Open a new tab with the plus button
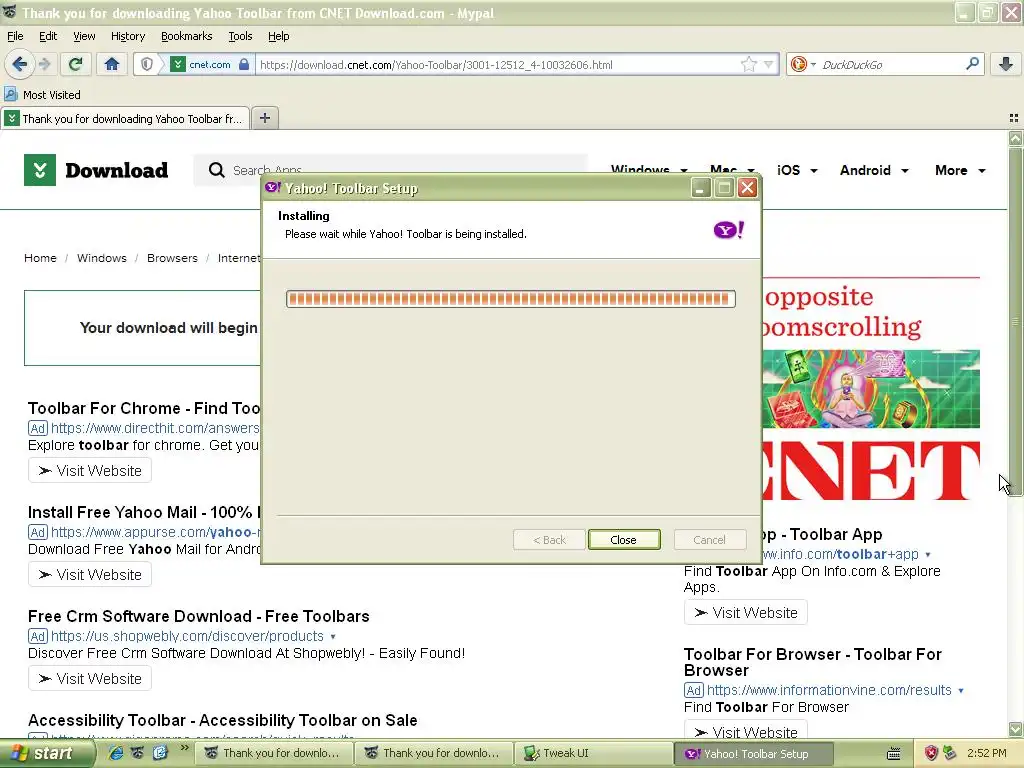This screenshot has height=768, width=1024. (x=264, y=118)
